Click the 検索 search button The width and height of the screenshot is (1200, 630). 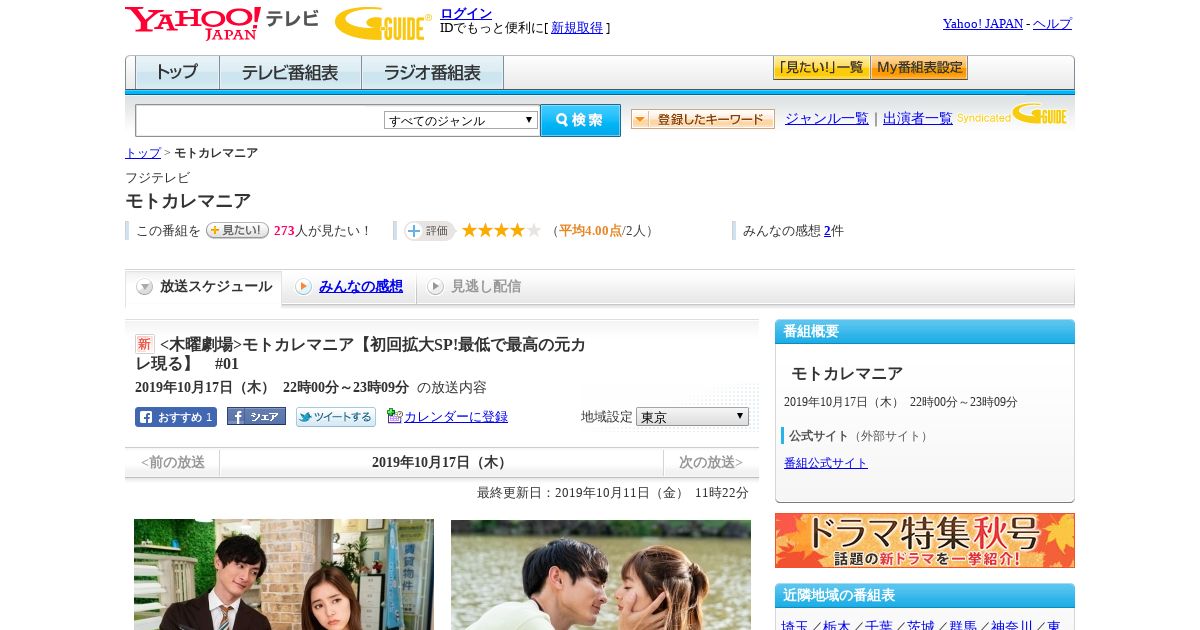(x=580, y=120)
